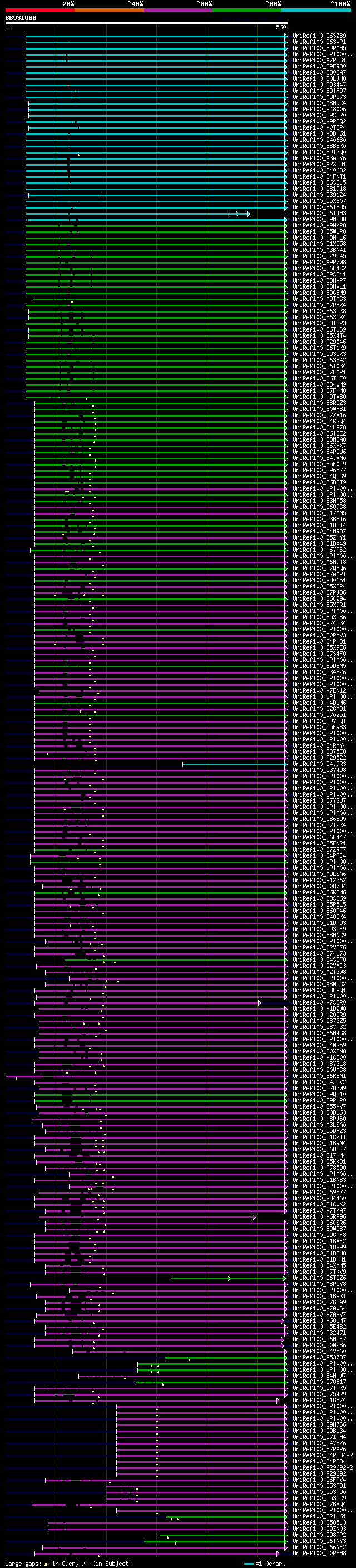This screenshot has width=356, height=1568.
Task: Select the UniRef100_Q86EU5 label
Action: click(319, 819)
